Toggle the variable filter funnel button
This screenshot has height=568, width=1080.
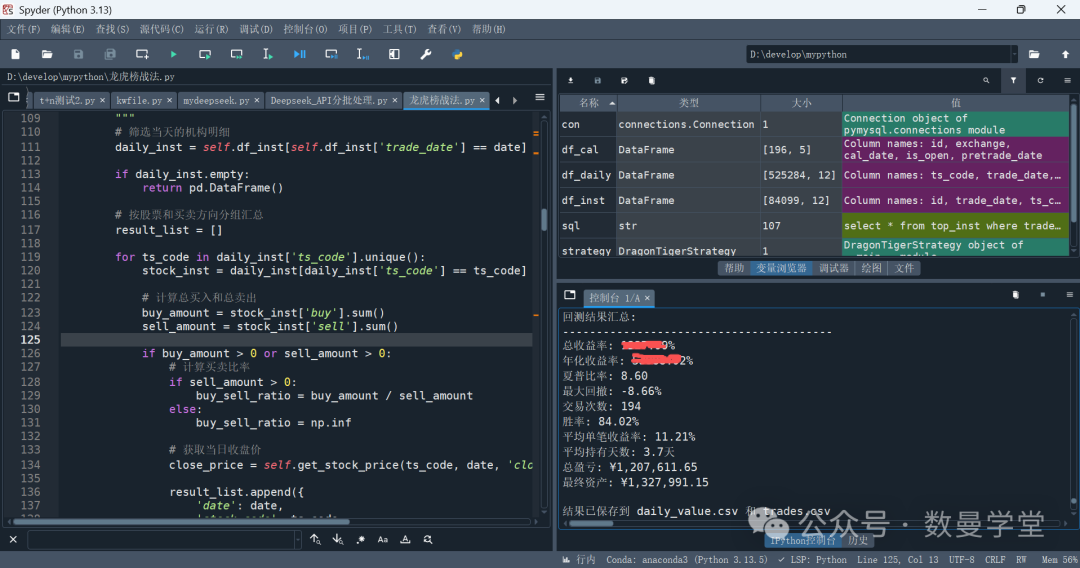1013,80
